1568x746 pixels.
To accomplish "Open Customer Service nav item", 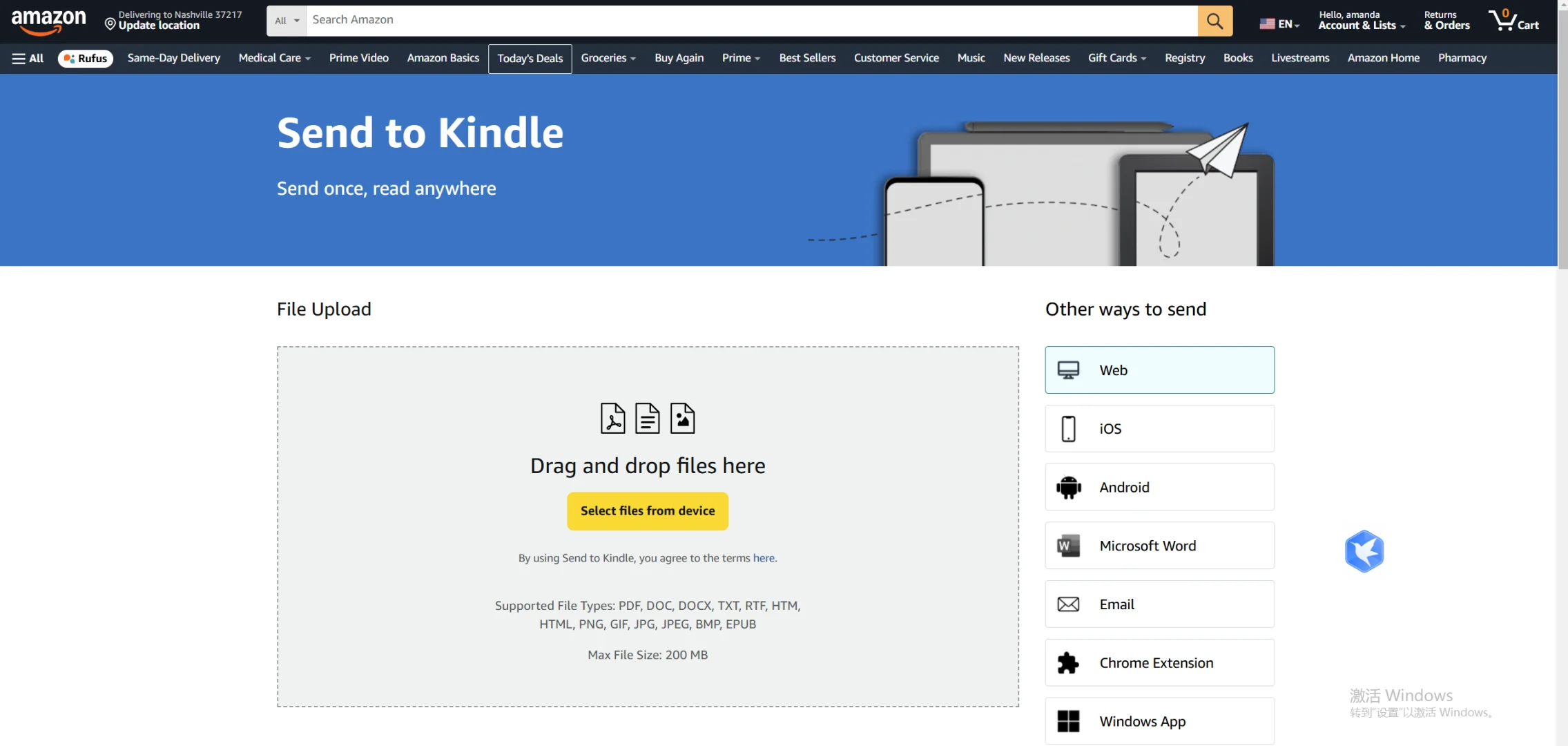I will coord(896,58).
